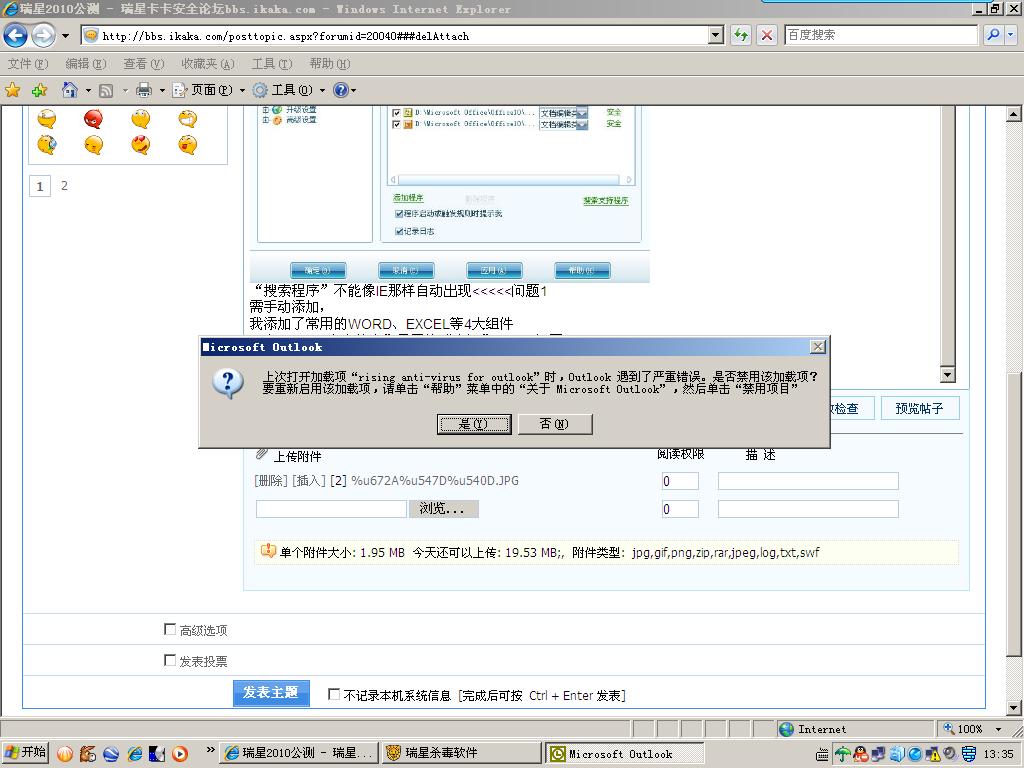Screen dimensions: 1024x768
Task: Click the post editor scrollbar down arrow
Action: 948,374
